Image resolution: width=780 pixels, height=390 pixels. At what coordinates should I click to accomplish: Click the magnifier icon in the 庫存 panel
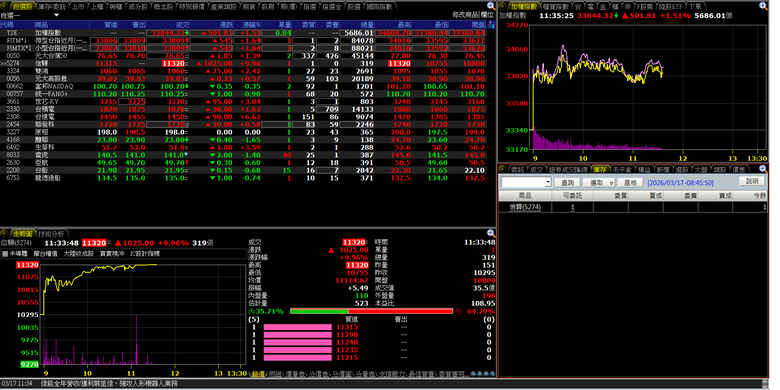click(763, 169)
